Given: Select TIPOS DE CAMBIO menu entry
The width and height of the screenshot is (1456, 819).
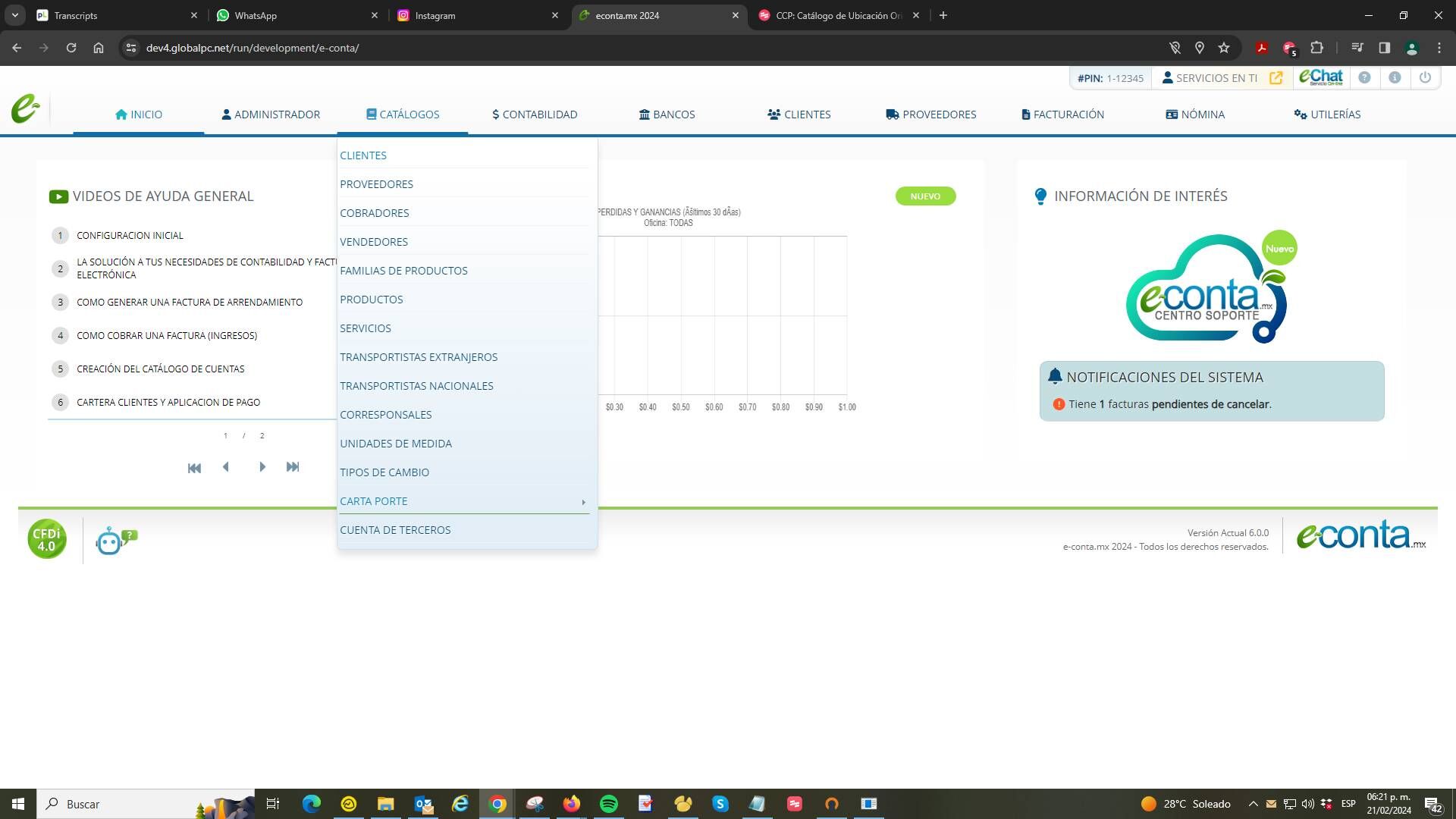Looking at the screenshot, I should (384, 472).
